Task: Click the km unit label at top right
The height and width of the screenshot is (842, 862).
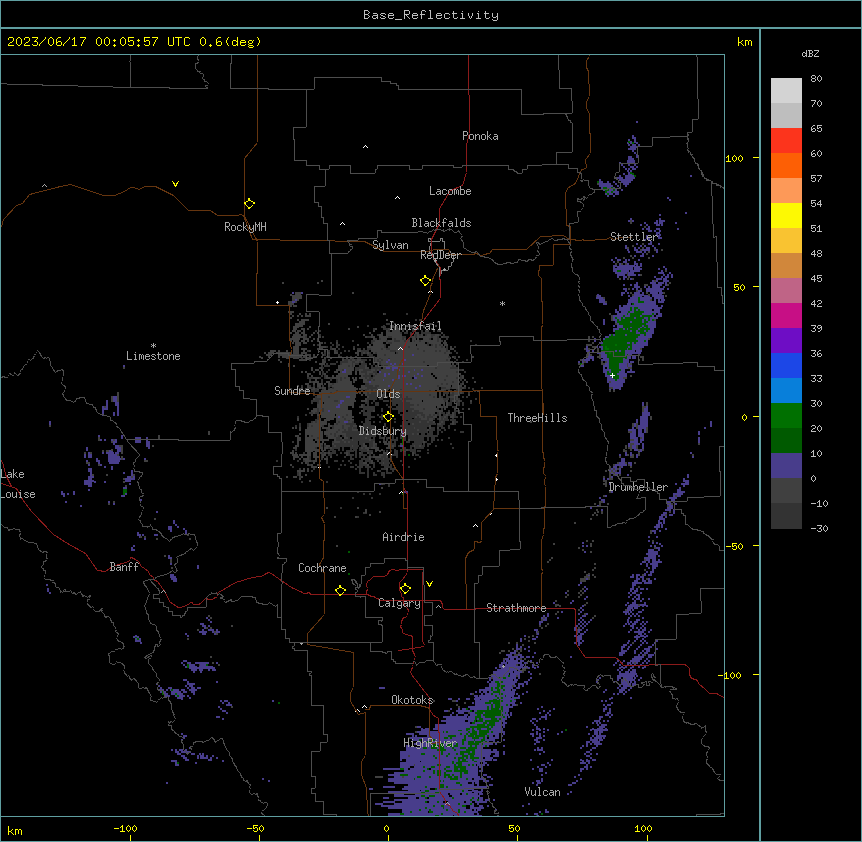Action: [x=744, y=42]
